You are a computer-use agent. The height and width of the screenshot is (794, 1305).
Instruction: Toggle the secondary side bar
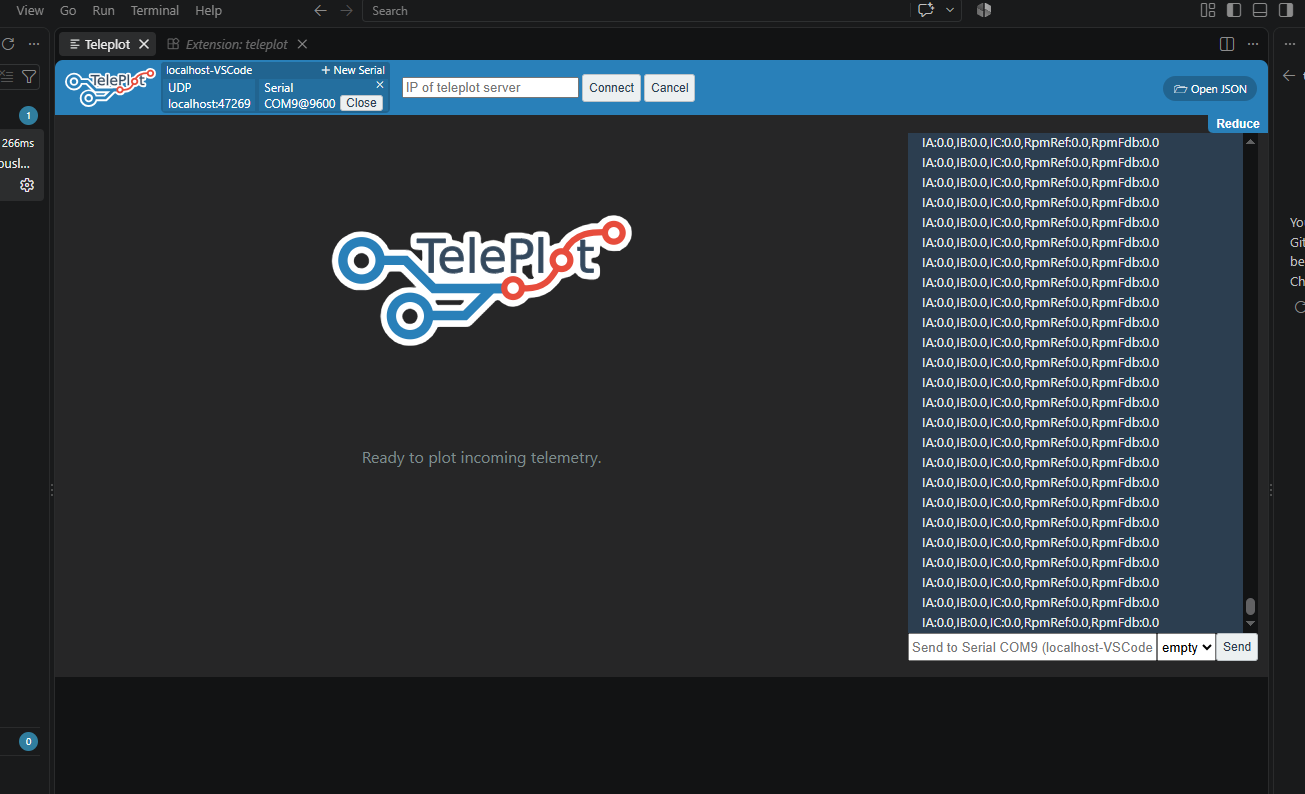point(1286,10)
